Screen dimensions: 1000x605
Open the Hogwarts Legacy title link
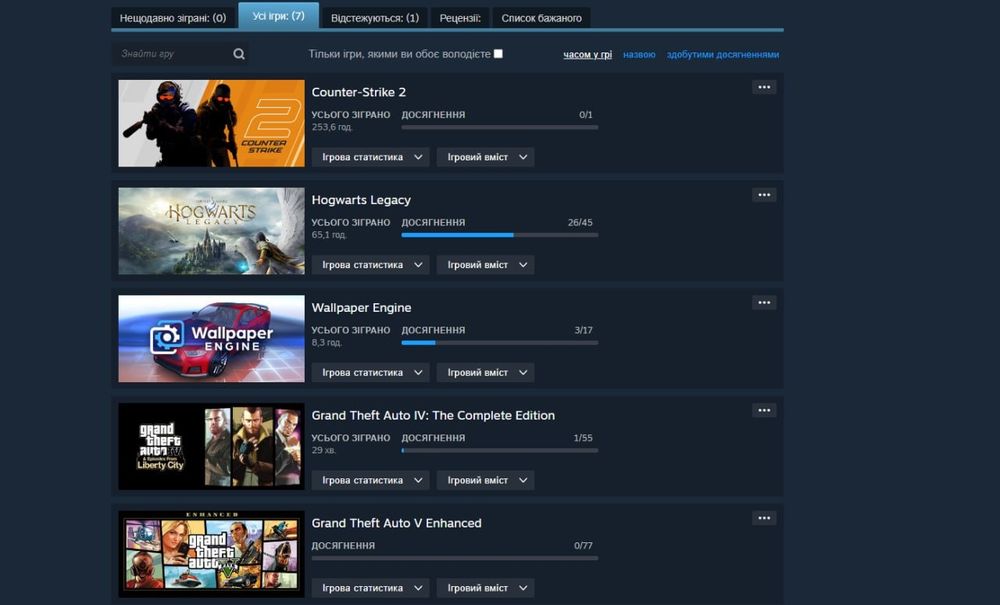tap(361, 200)
